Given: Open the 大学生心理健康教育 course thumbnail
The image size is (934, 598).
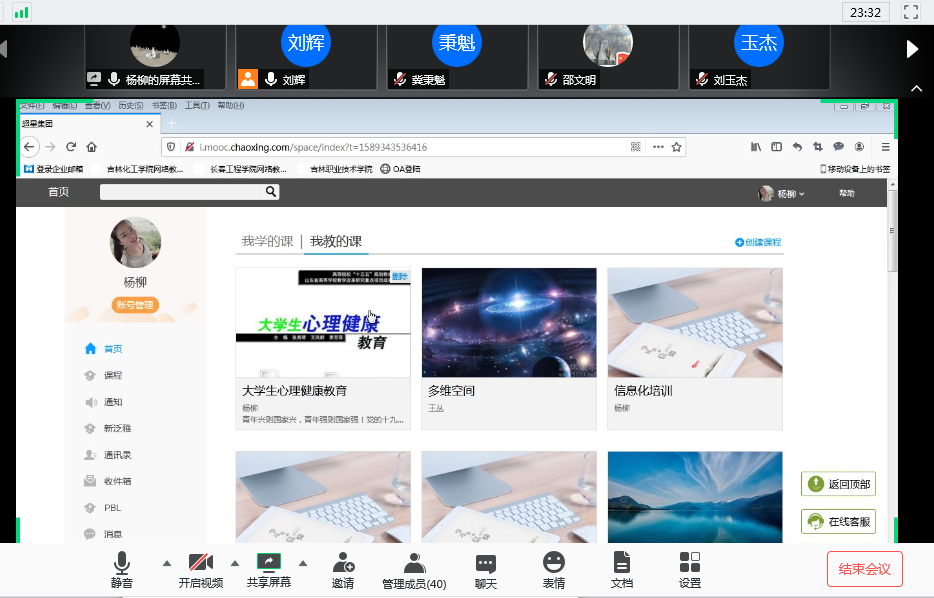Looking at the screenshot, I should click(x=322, y=322).
